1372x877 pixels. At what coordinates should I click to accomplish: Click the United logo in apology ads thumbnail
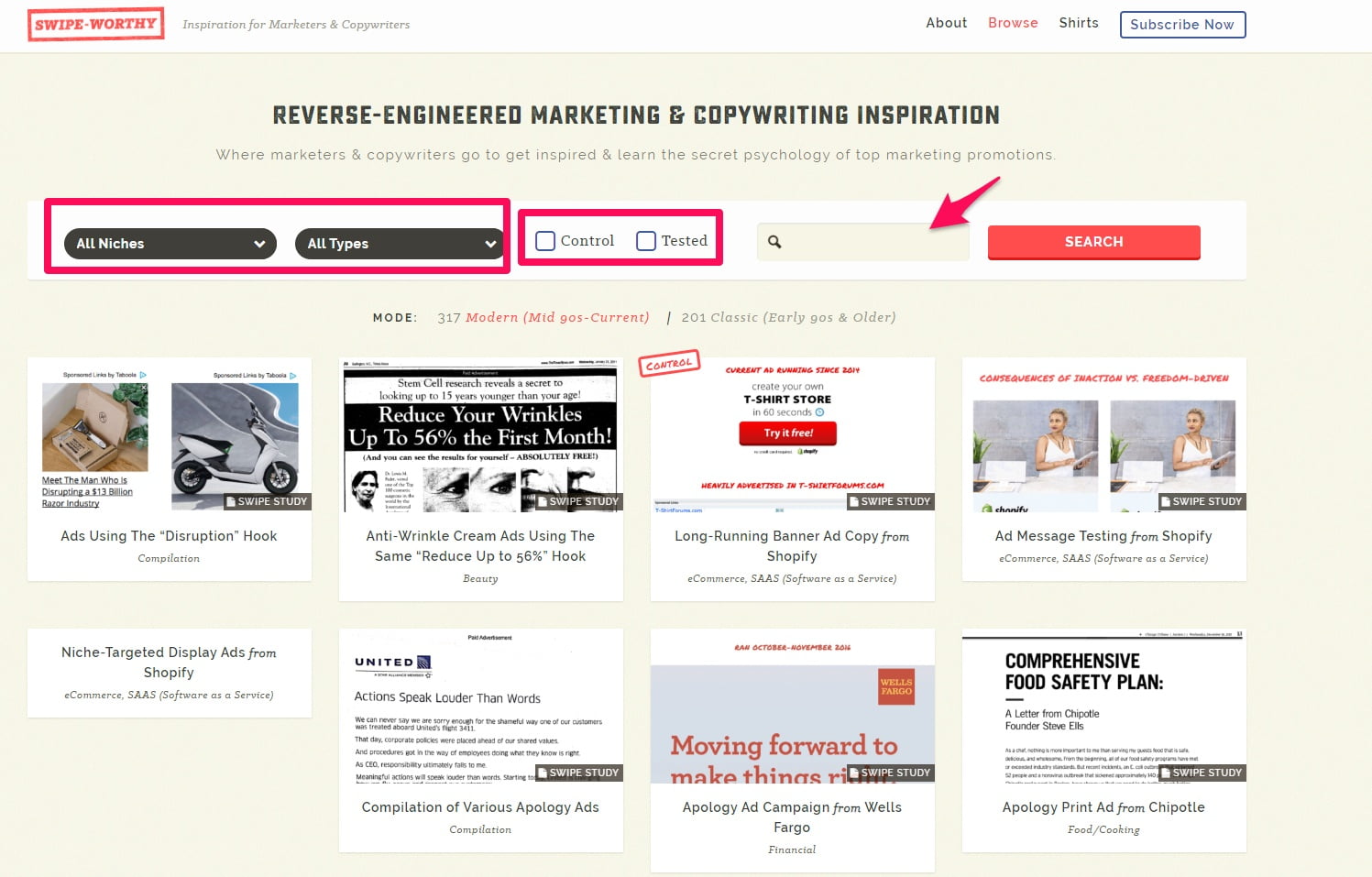[x=393, y=663]
